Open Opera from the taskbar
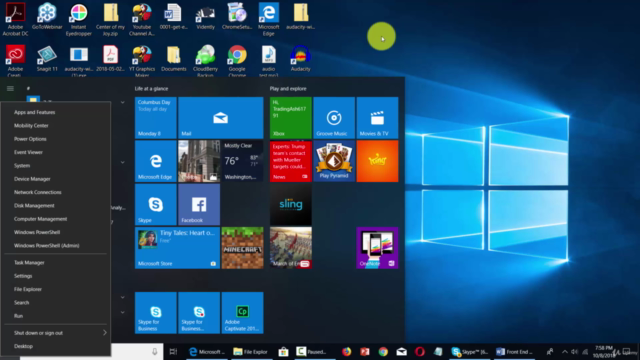The height and width of the screenshot is (360, 640). point(420,351)
